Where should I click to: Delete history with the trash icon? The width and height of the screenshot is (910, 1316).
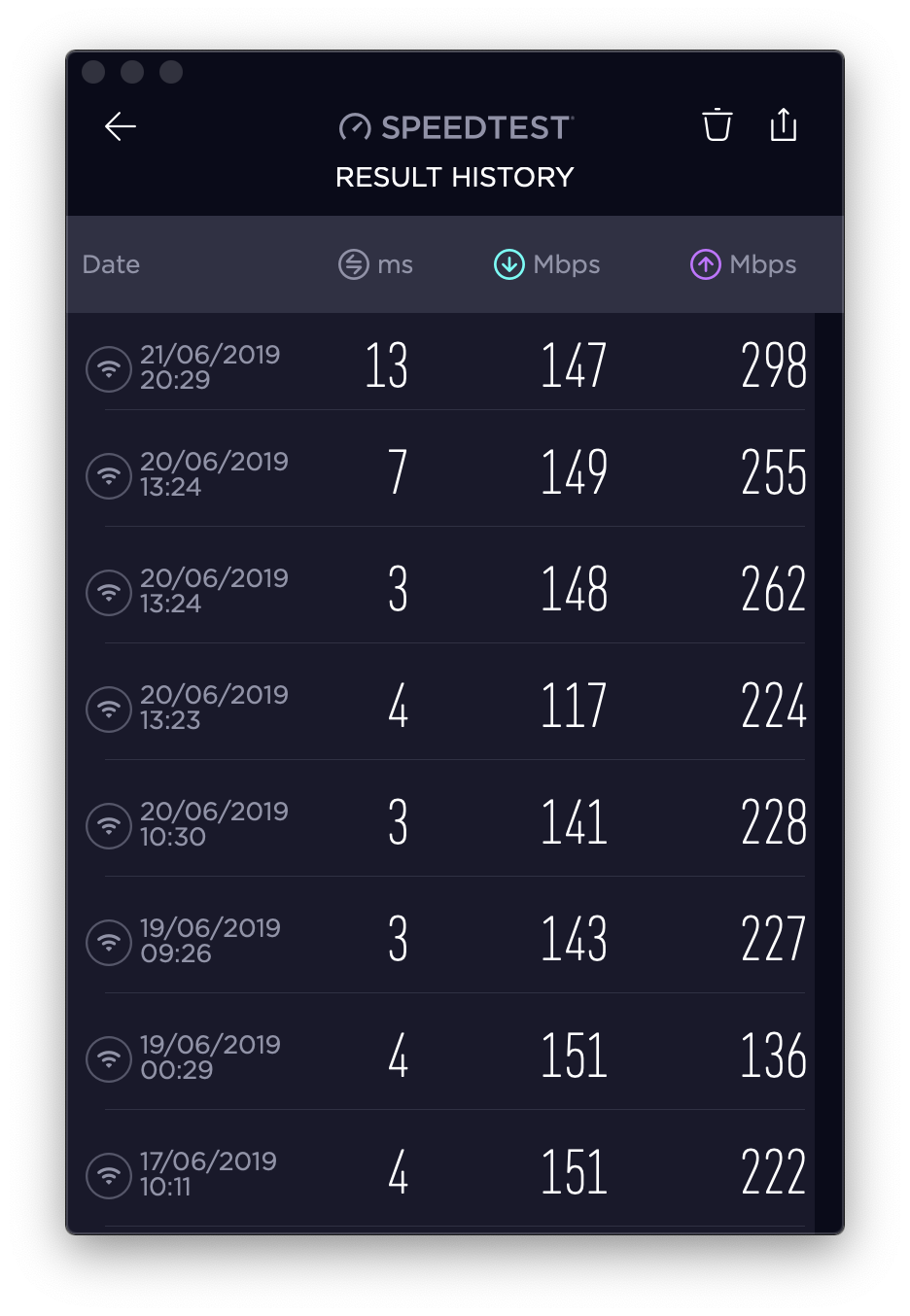717,125
